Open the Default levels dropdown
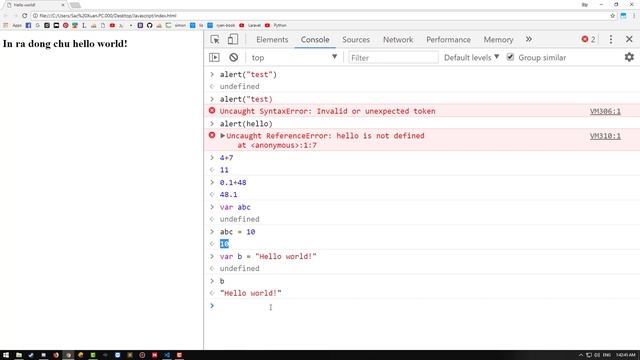This screenshot has height=360, width=640. [471, 58]
